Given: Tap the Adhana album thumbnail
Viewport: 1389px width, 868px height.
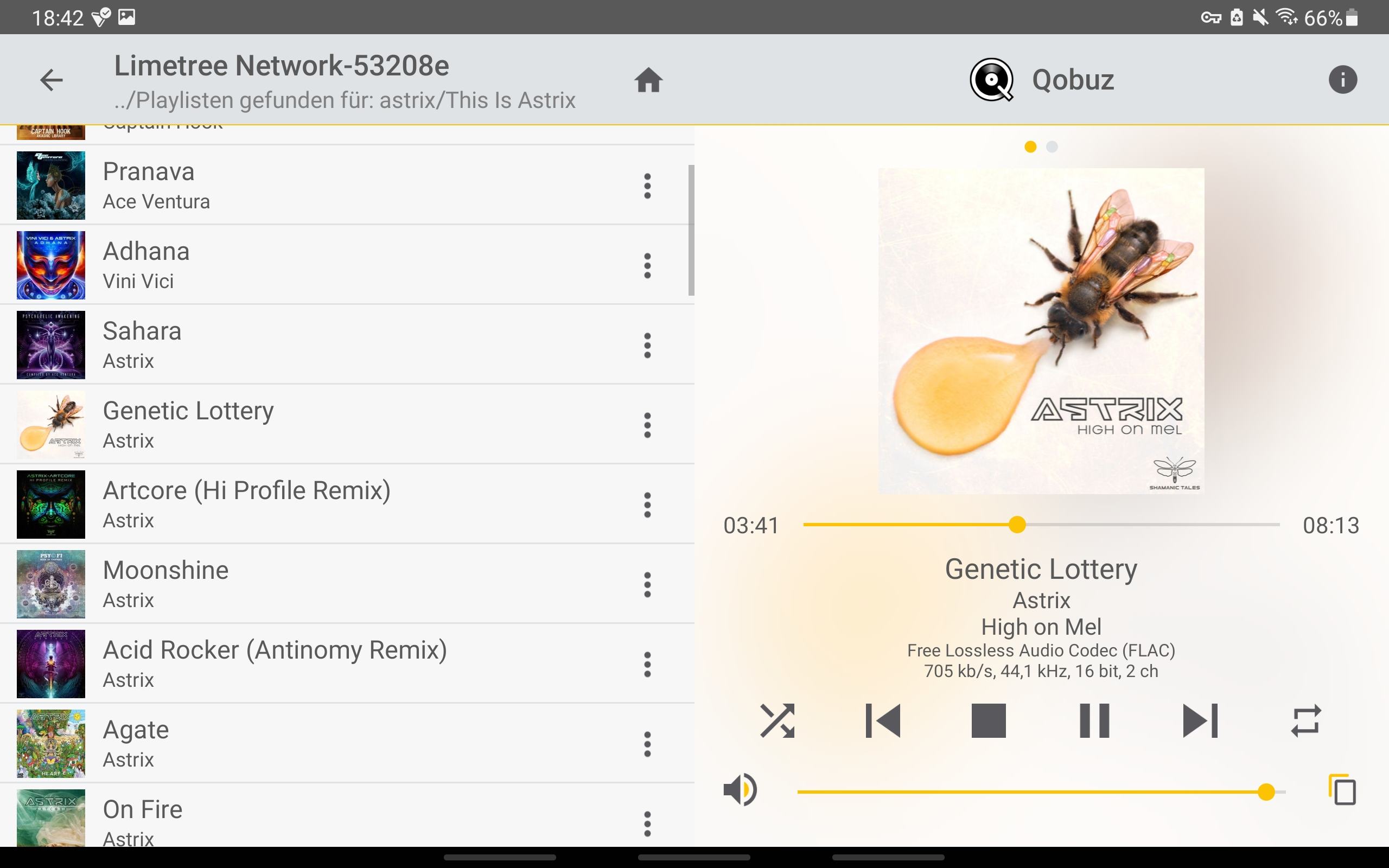Looking at the screenshot, I should pos(50,265).
